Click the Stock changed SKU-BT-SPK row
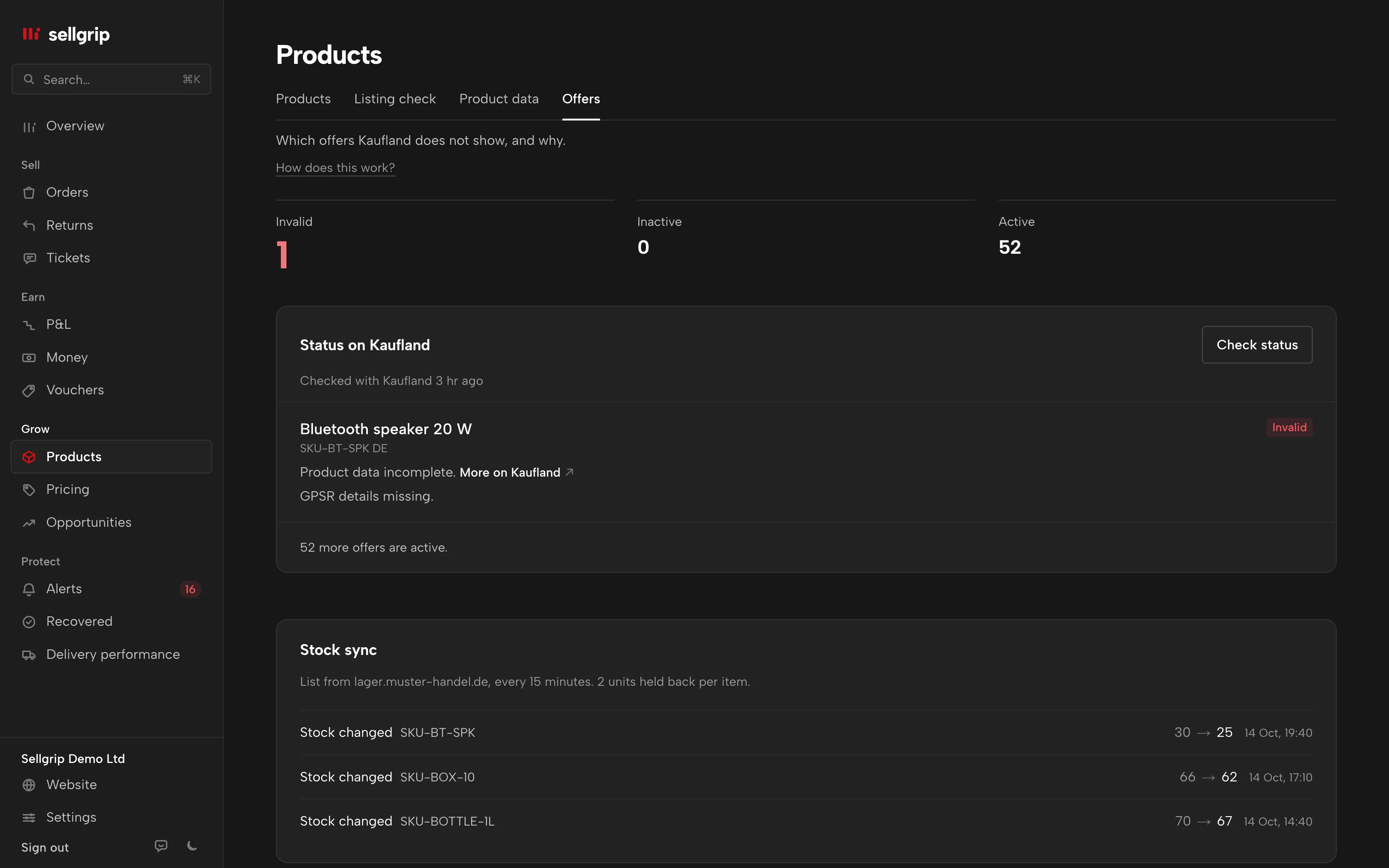This screenshot has width=1389, height=868. (x=806, y=733)
